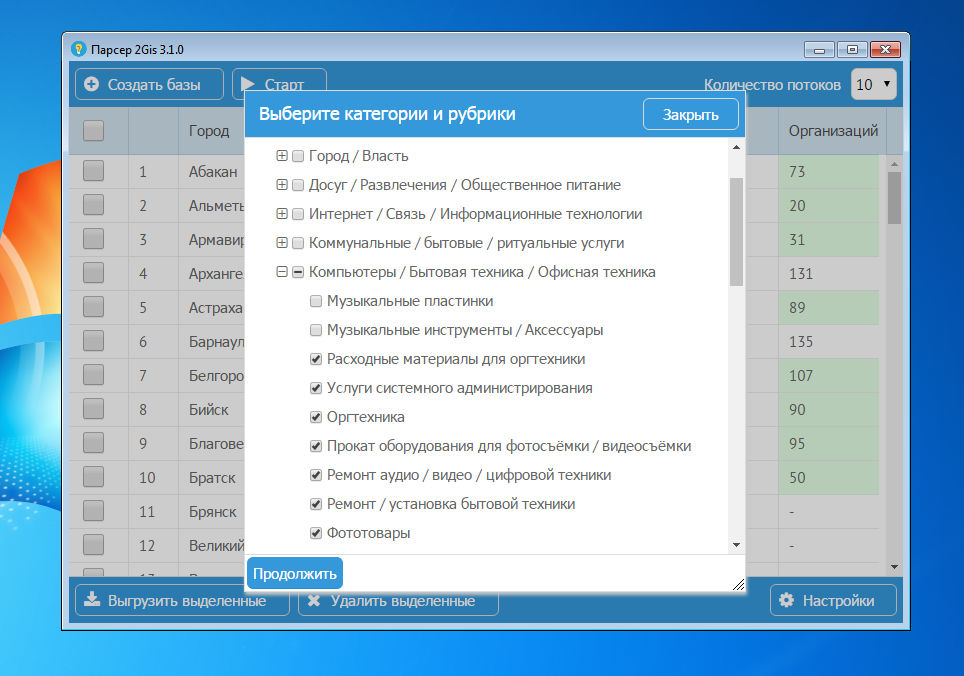Collapse the Компьютеры / Бытовая техника category
The width and height of the screenshot is (964, 676).
pos(282,272)
